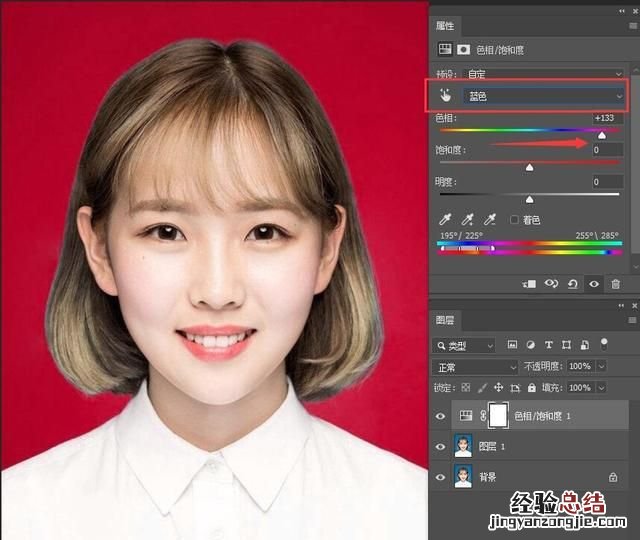This screenshot has height=540, width=640.
Task: Click the reset adjustment defaults icon
Action: [572, 284]
